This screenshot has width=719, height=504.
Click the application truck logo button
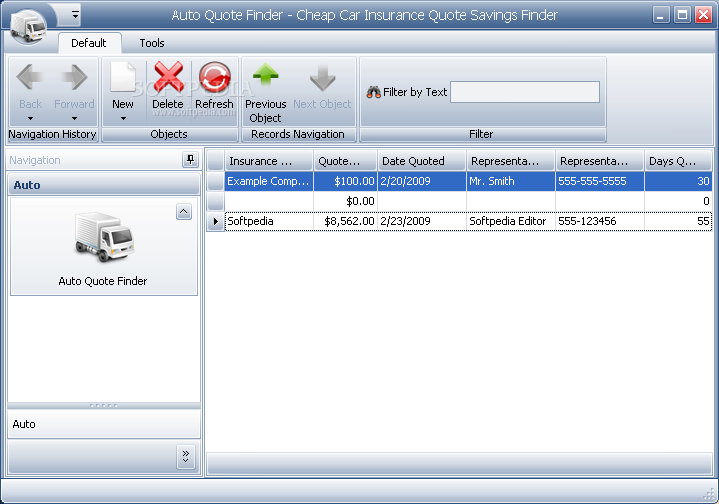point(30,23)
